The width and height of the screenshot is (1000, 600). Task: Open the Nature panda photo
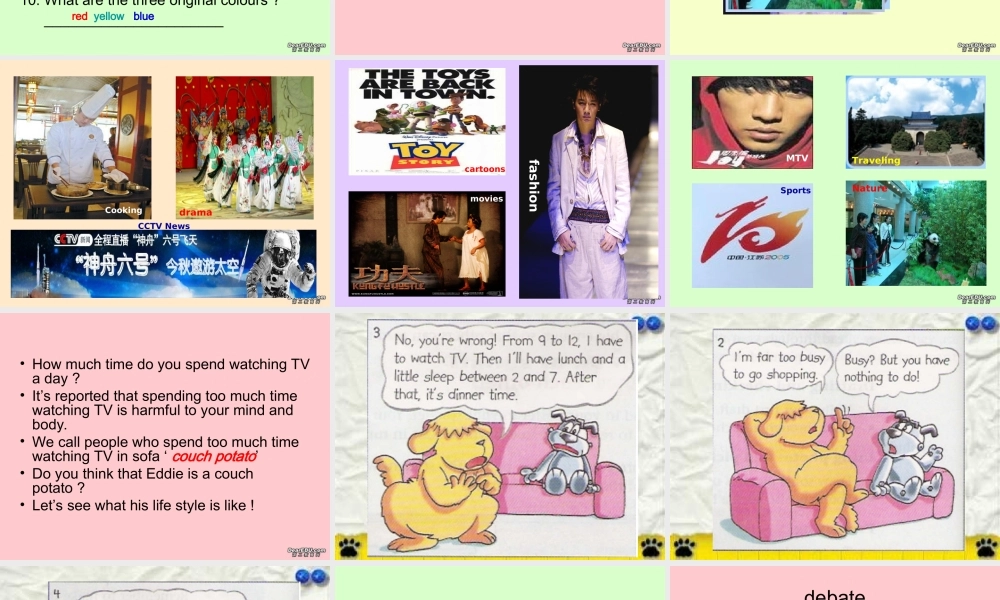916,233
